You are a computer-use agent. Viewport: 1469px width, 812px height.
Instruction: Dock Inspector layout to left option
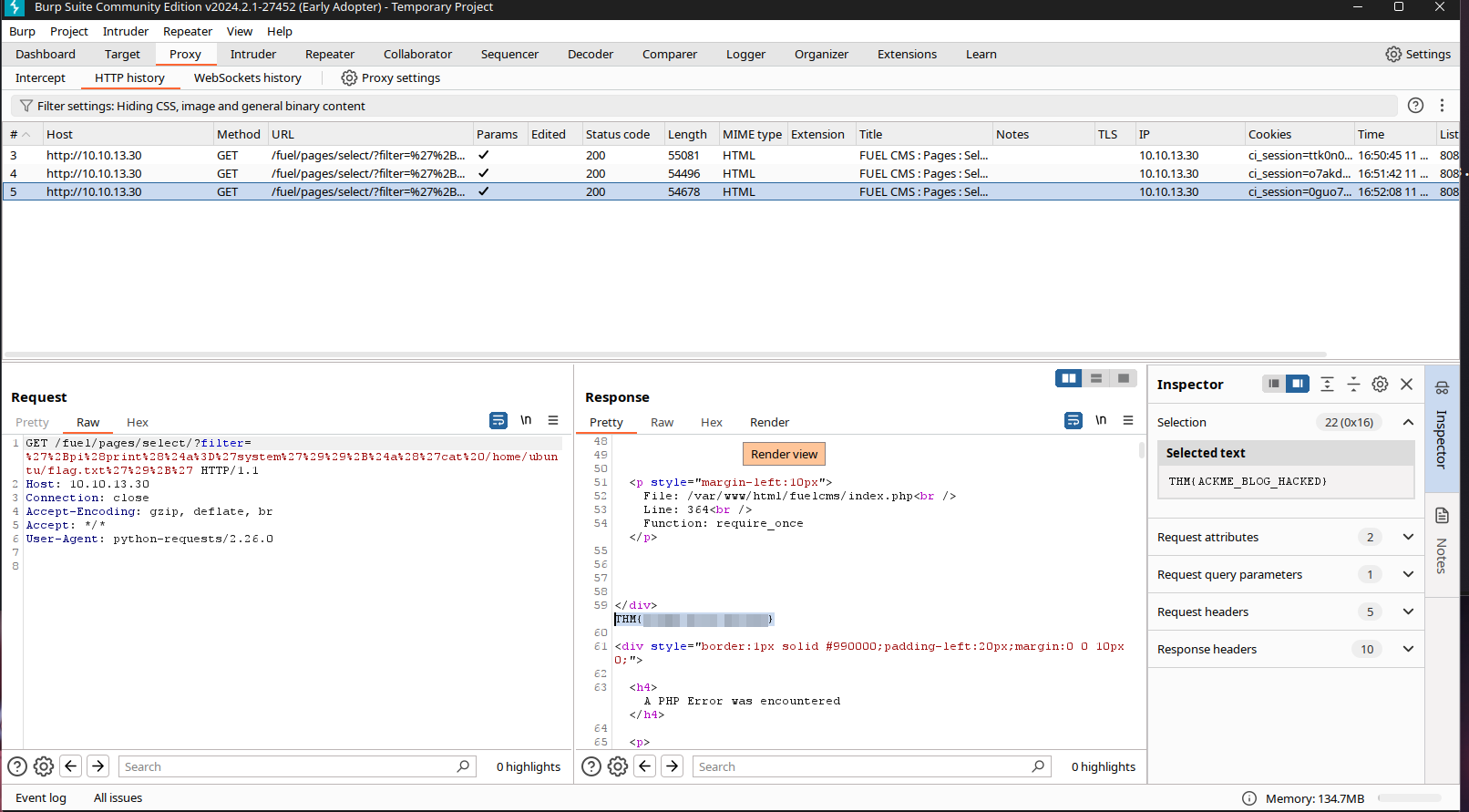coord(1274,384)
